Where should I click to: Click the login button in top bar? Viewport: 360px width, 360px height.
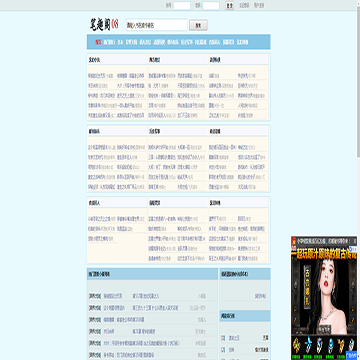pyautogui.click(x=230, y=6)
